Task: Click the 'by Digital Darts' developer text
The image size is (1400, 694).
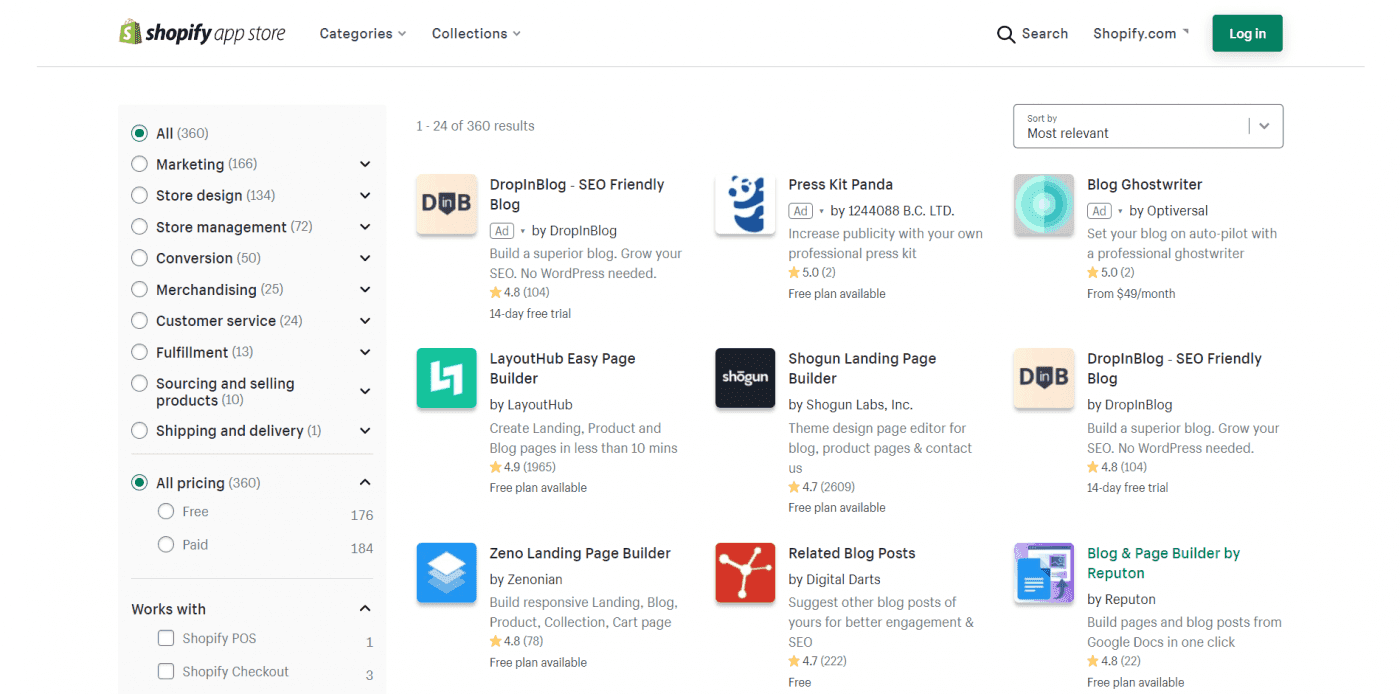Action: click(834, 579)
